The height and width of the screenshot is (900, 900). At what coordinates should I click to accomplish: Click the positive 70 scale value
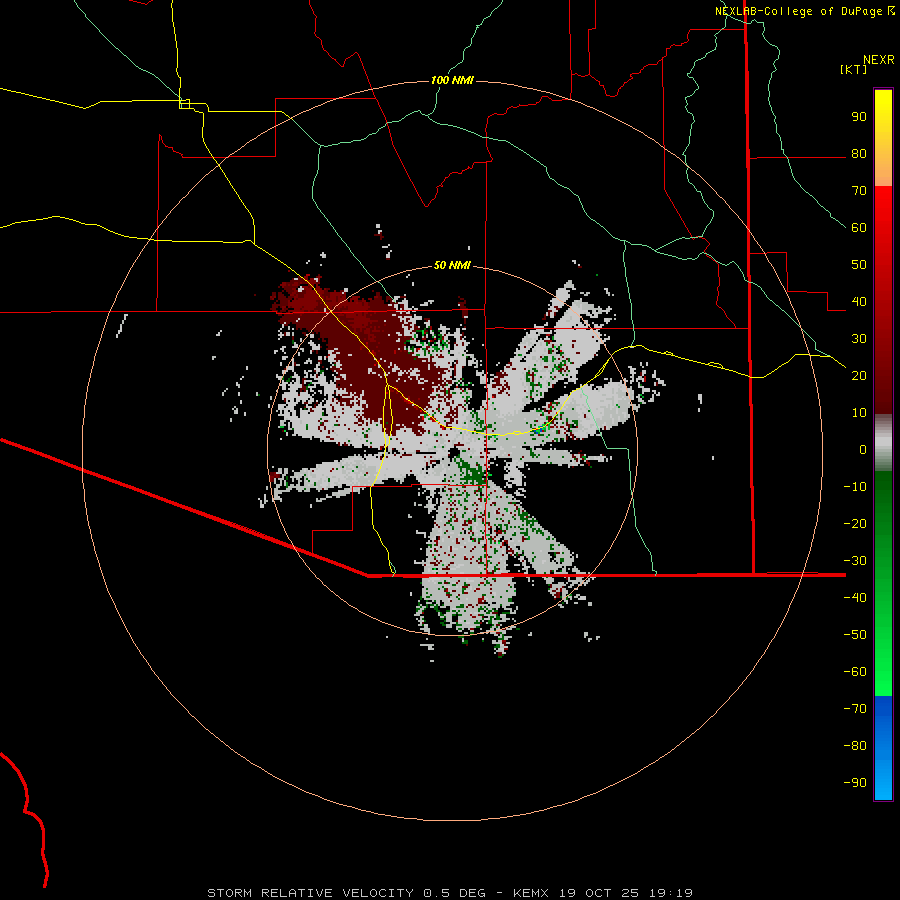(x=859, y=191)
